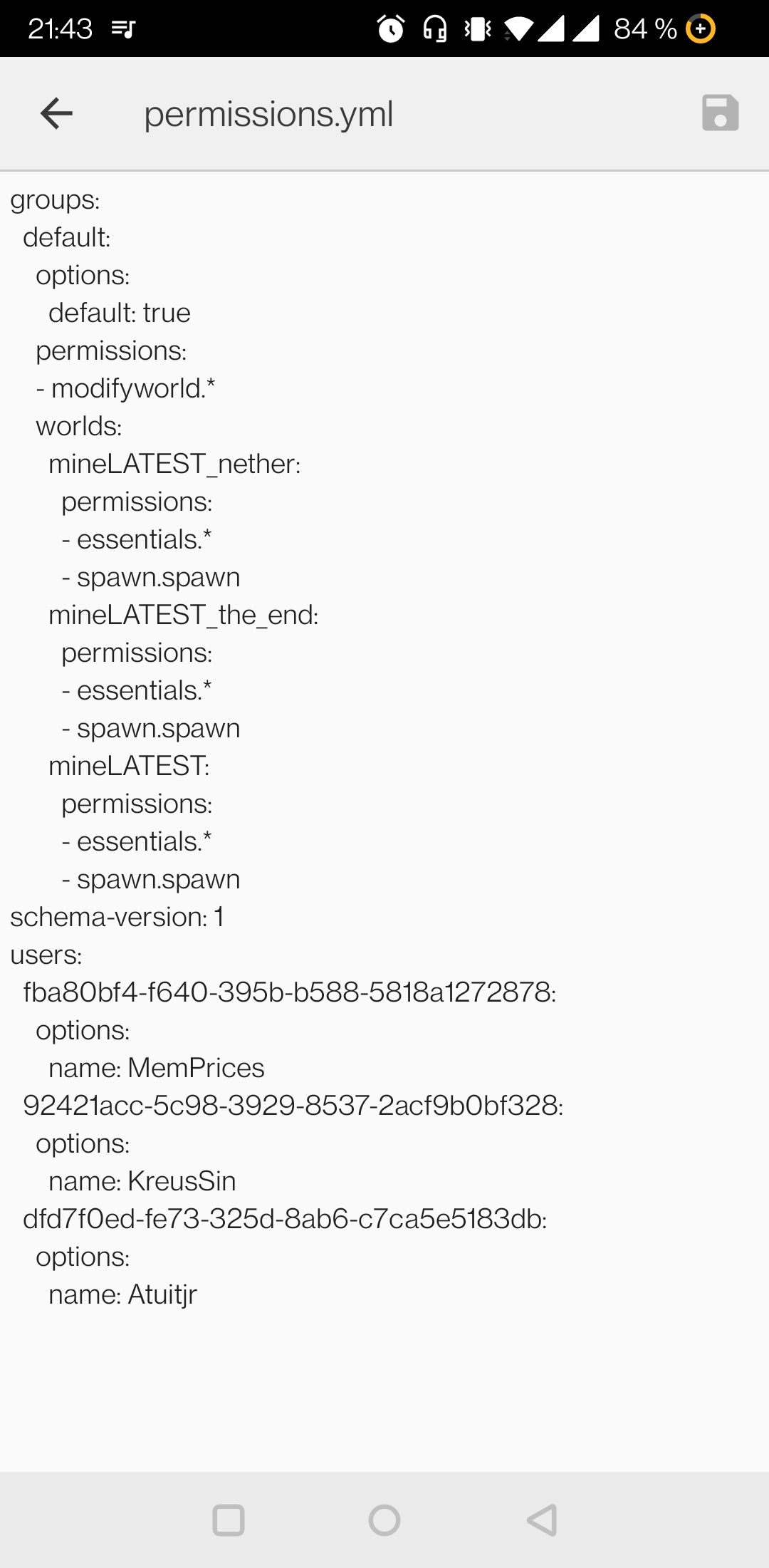The height and width of the screenshot is (1568, 769).
Task: Tap the battery saver circle icon
Action: [701, 28]
